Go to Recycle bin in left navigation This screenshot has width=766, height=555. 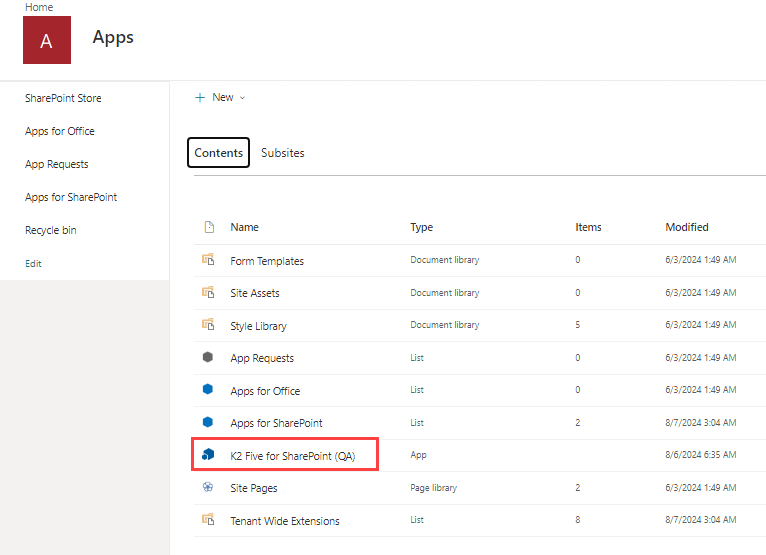pyautogui.click(x=50, y=230)
